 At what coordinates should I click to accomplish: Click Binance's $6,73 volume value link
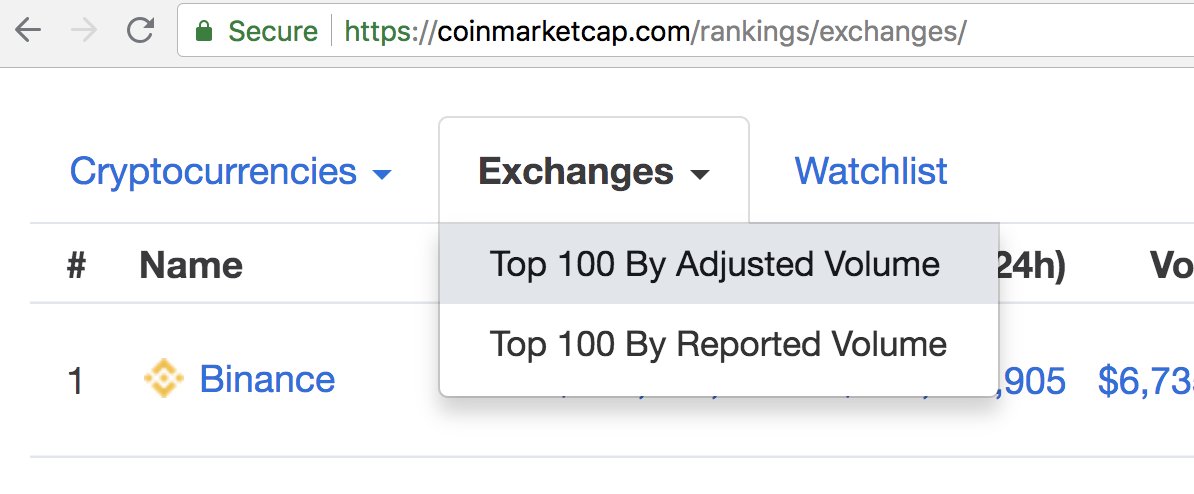pos(1145,379)
